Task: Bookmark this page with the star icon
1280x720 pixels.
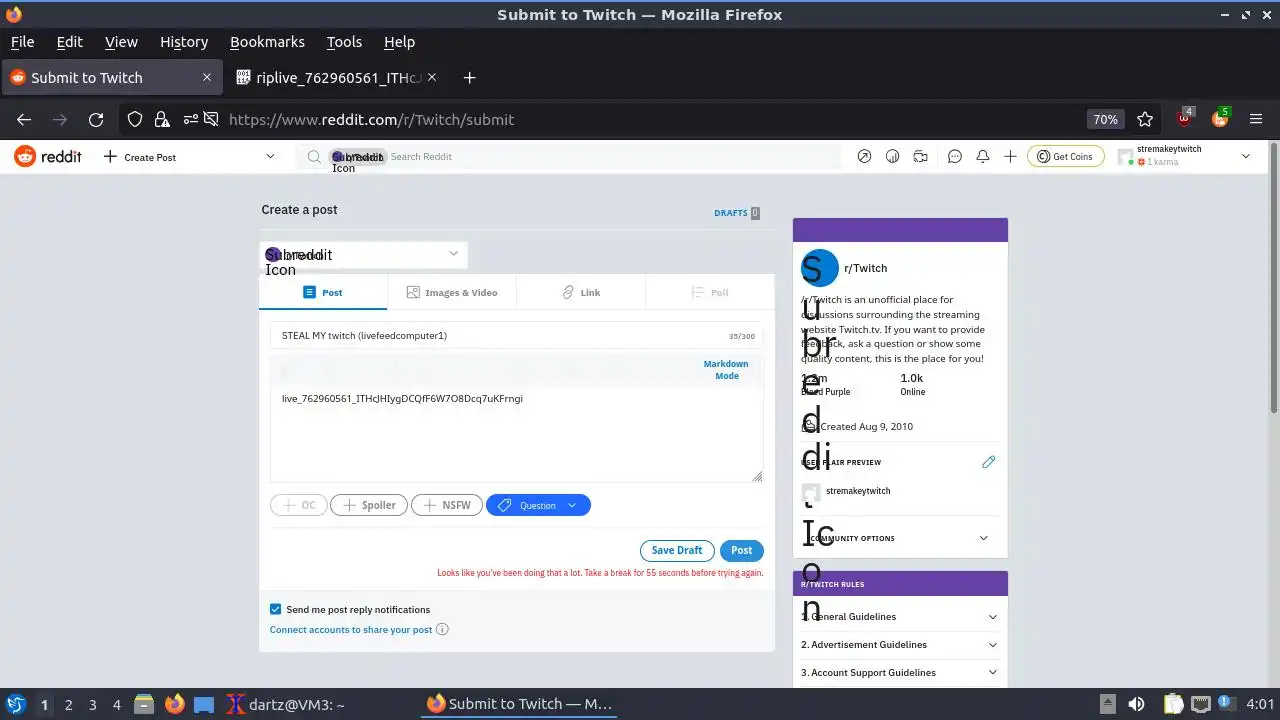Action: [x=1145, y=119]
